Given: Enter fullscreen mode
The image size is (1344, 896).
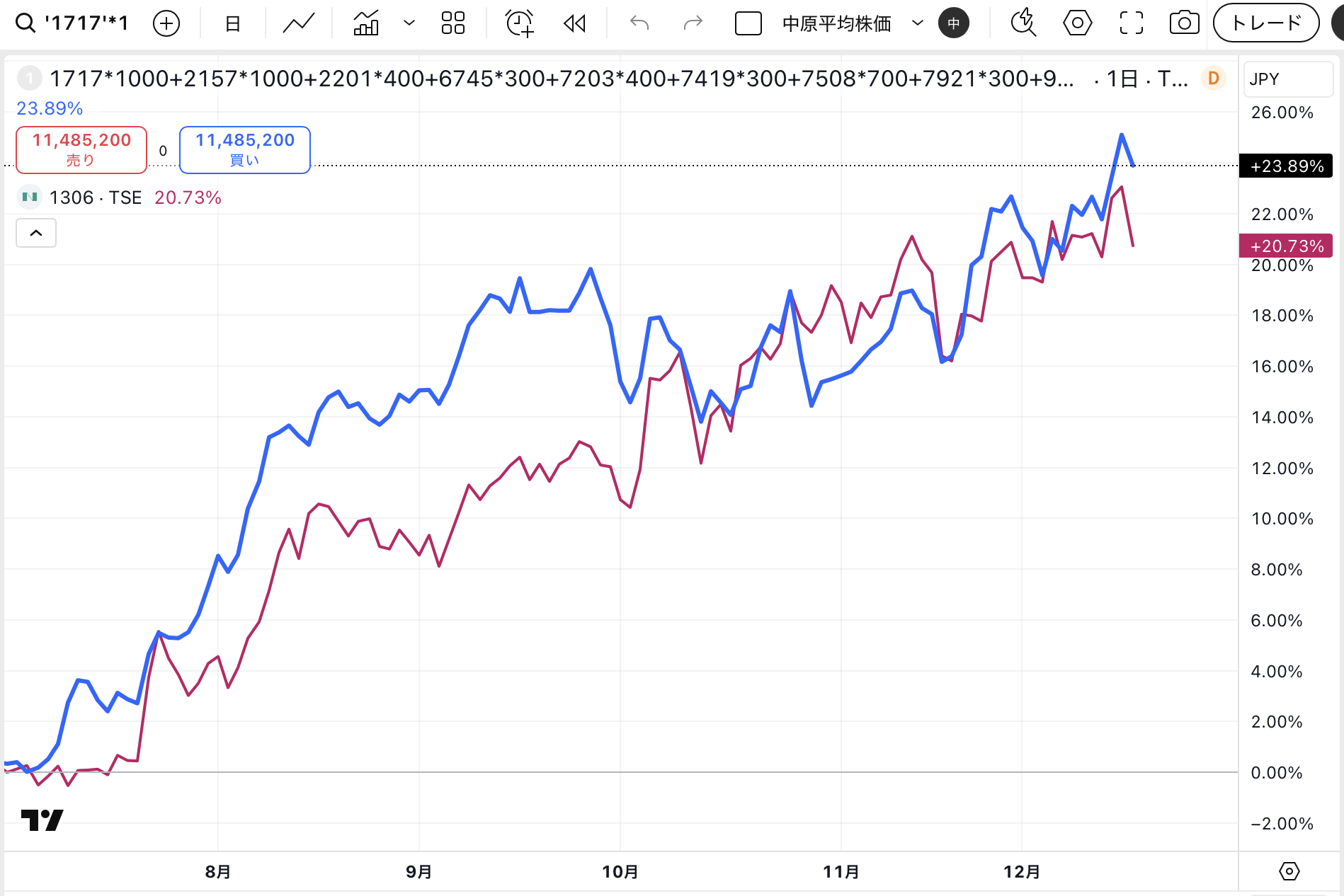Looking at the screenshot, I should click(1131, 23).
